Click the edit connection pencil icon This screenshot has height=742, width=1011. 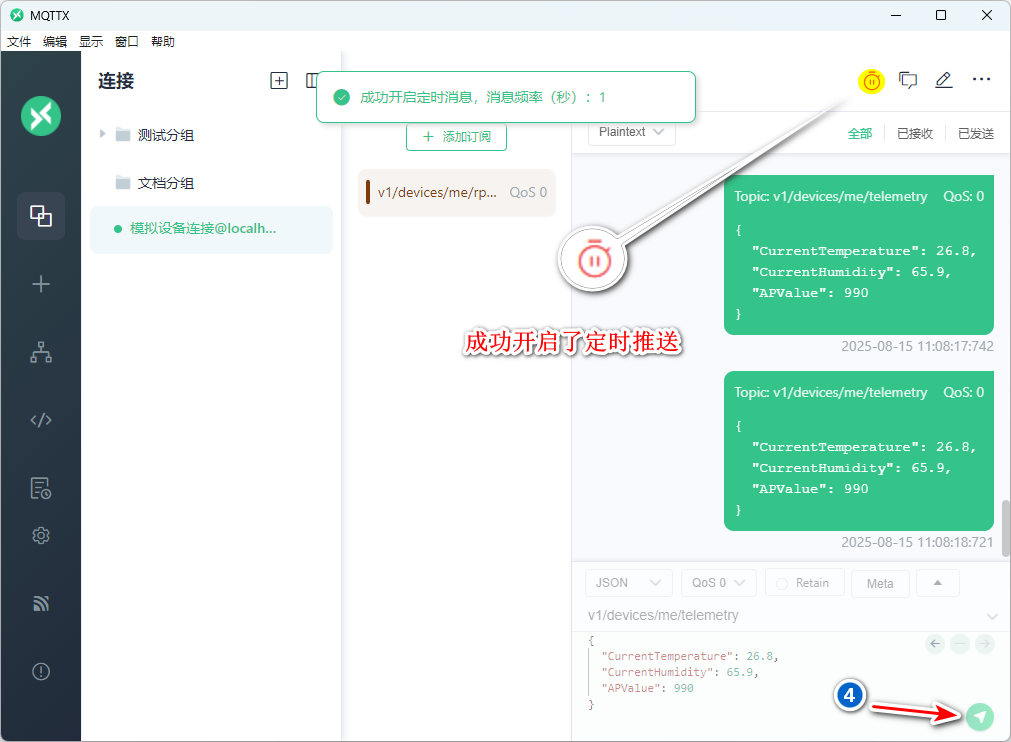[943, 81]
